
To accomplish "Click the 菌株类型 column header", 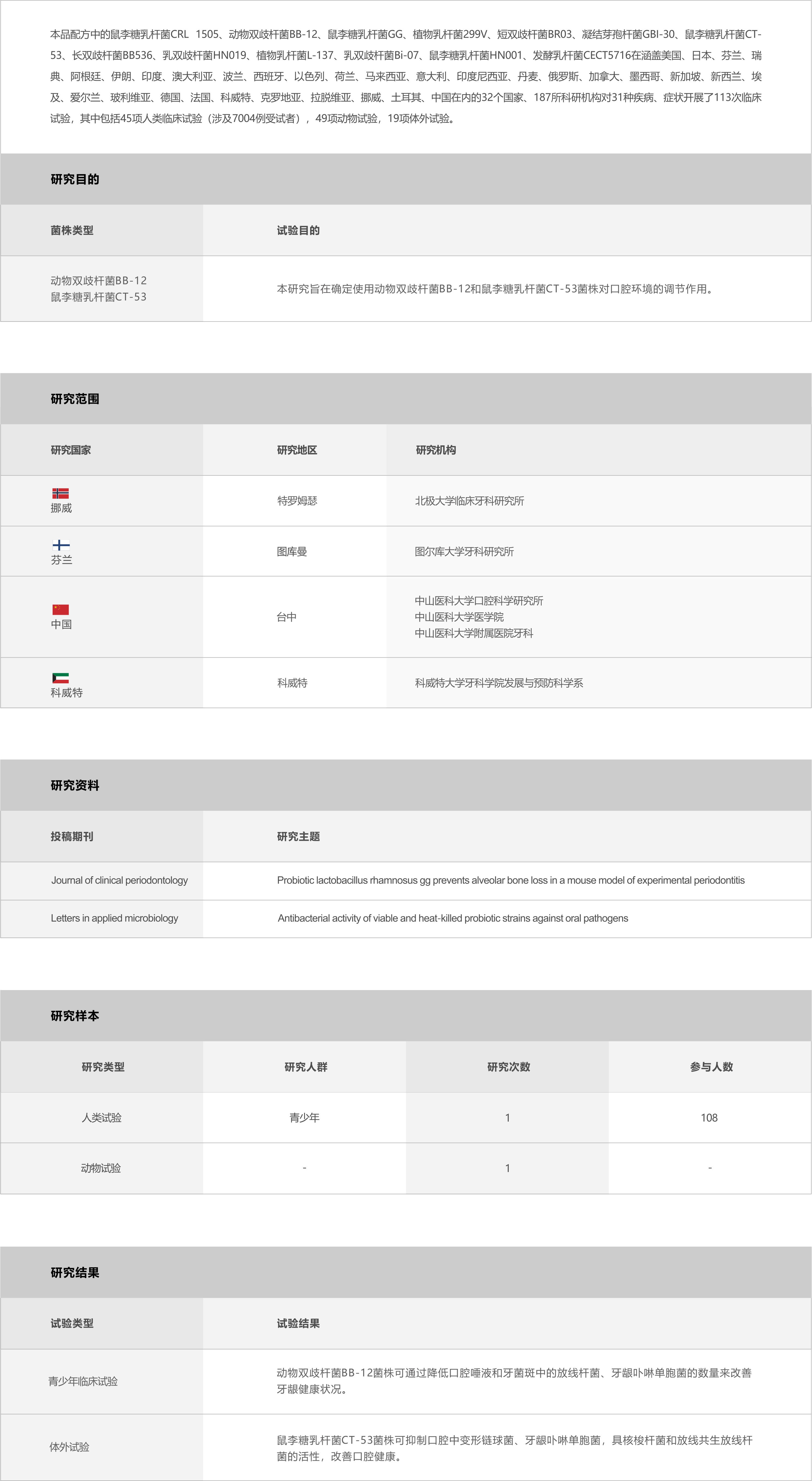I will [x=72, y=231].
